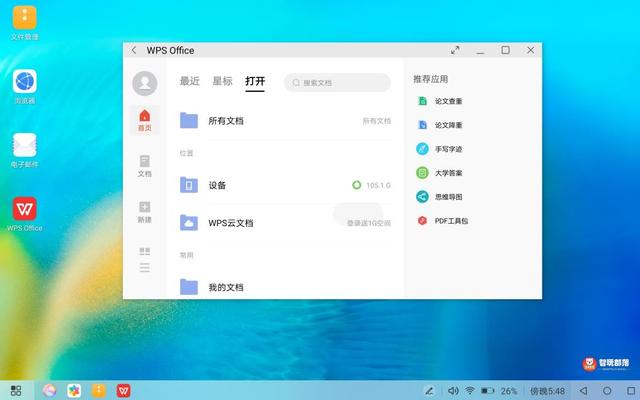The width and height of the screenshot is (640, 400).
Task: Go back with the WPS Office back arrow
Action: coord(134,50)
